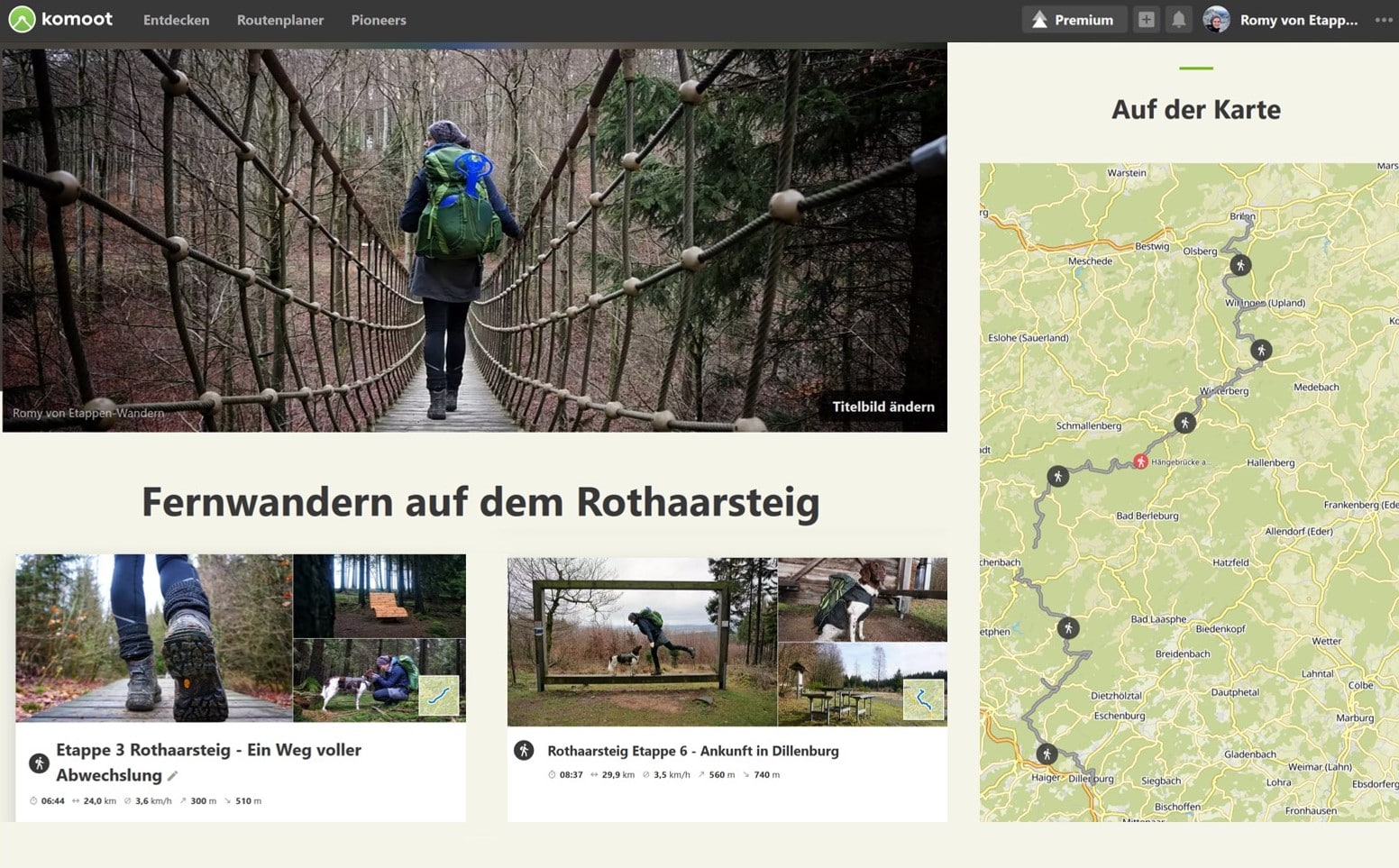Screen dimensions: 1399x868
Task: Click the Auf der Karte heading
Action: click(x=1195, y=109)
